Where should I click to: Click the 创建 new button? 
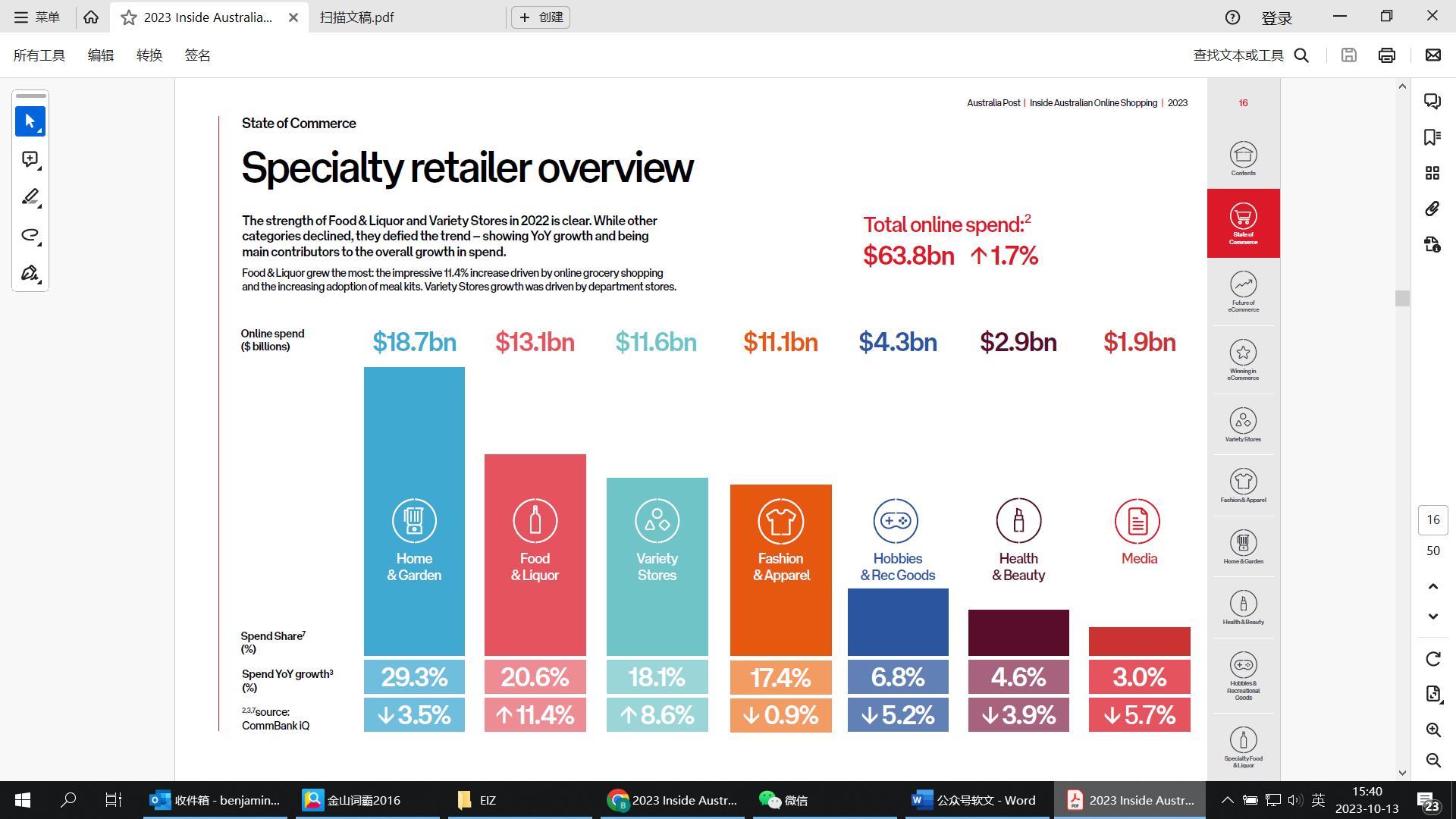coord(541,17)
